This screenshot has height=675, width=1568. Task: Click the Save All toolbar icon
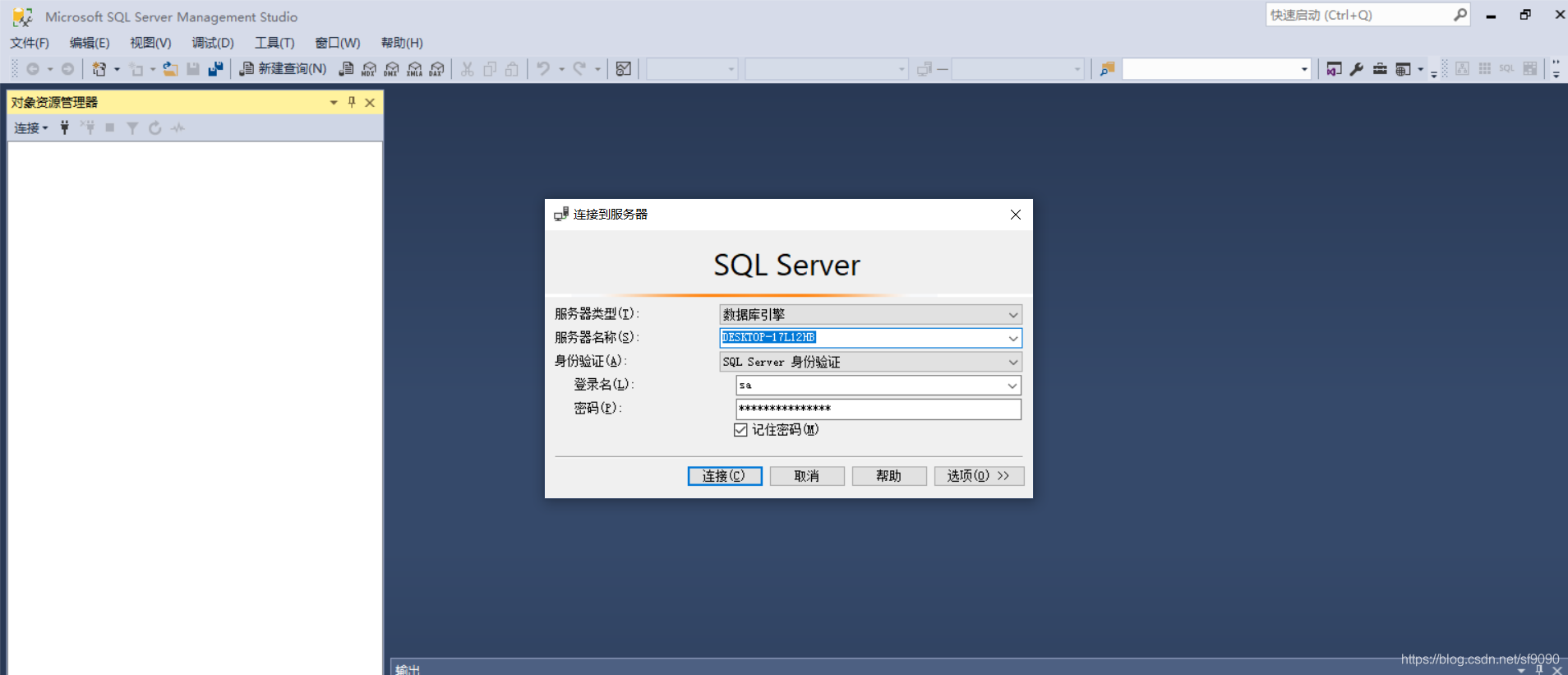click(x=215, y=69)
